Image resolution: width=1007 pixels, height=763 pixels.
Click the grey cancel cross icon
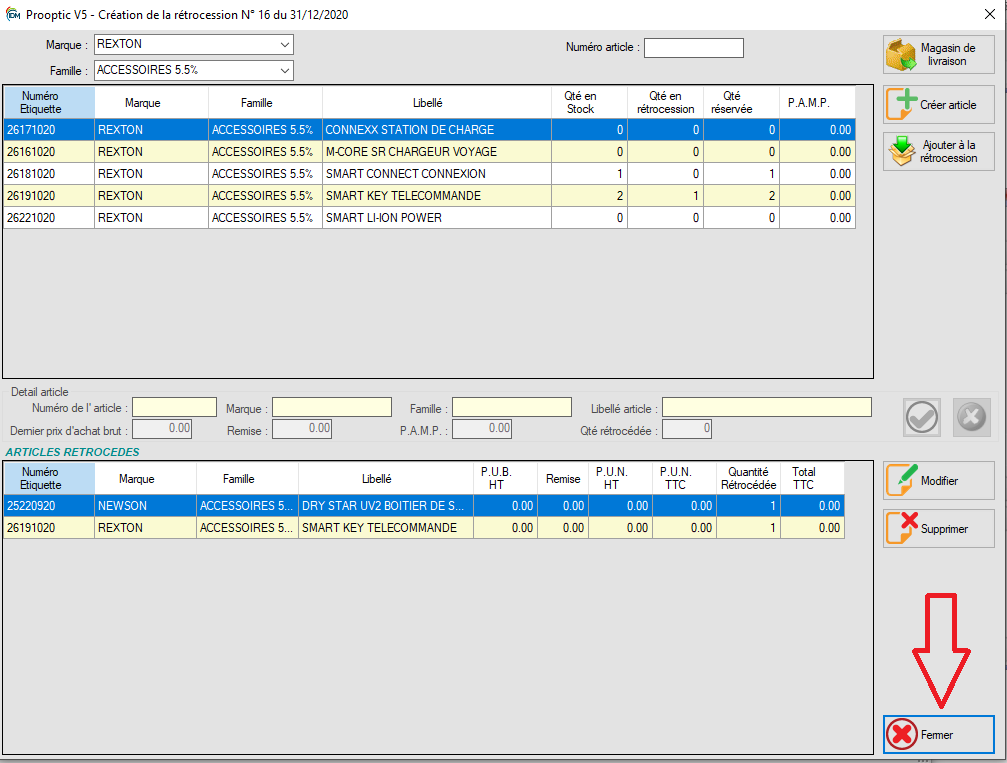point(972,417)
